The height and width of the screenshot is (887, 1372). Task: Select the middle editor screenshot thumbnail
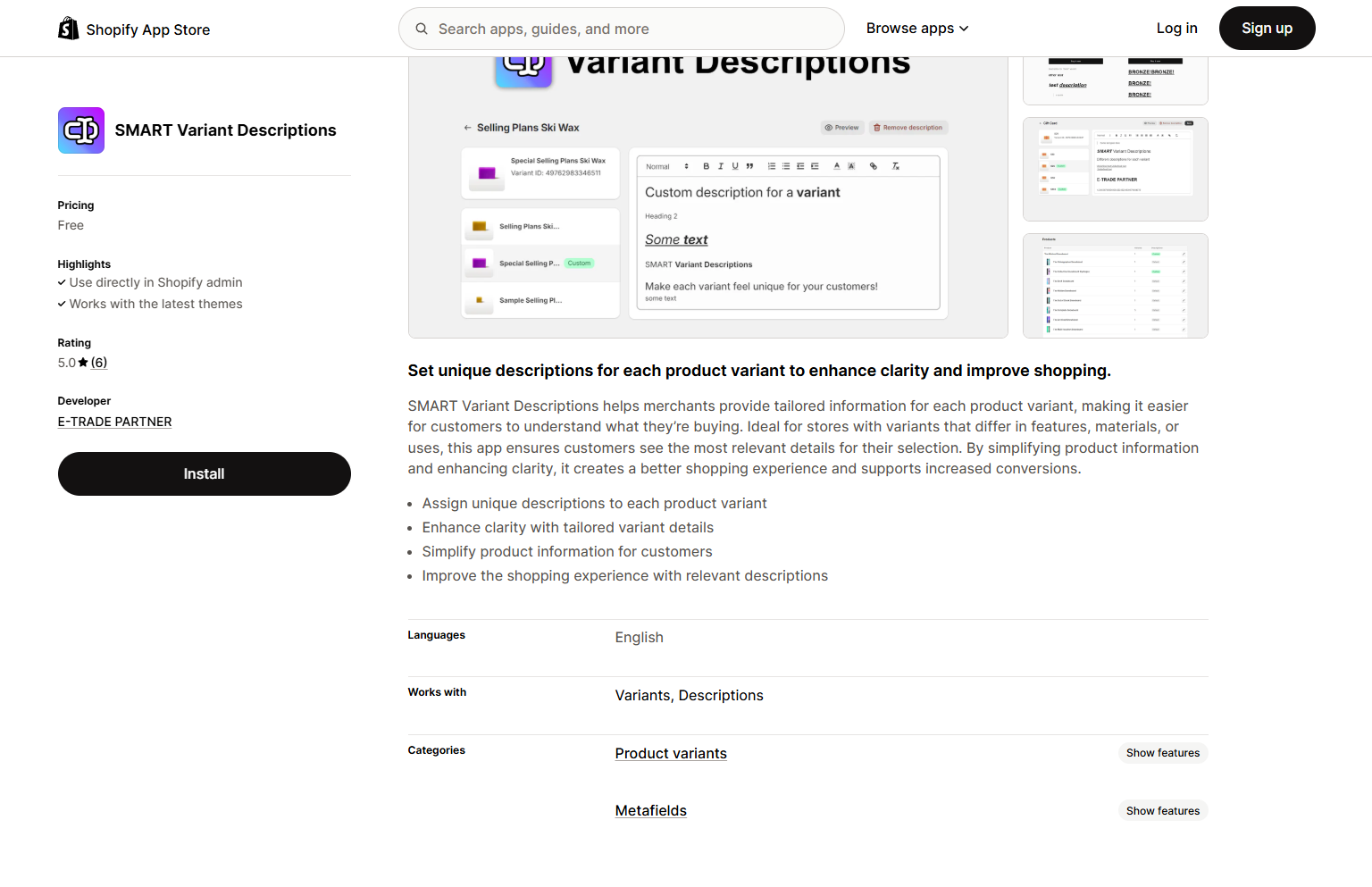click(x=1115, y=169)
